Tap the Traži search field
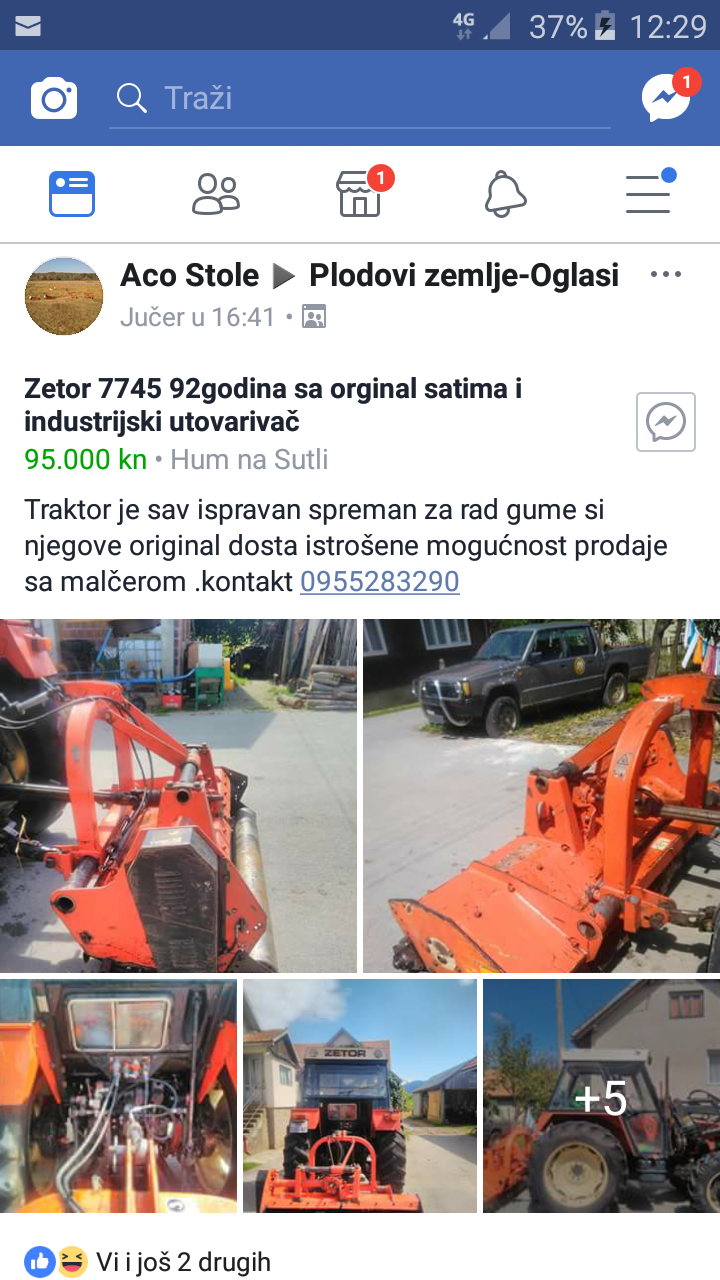720x1280 pixels. pyautogui.click(x=360, y=98)
